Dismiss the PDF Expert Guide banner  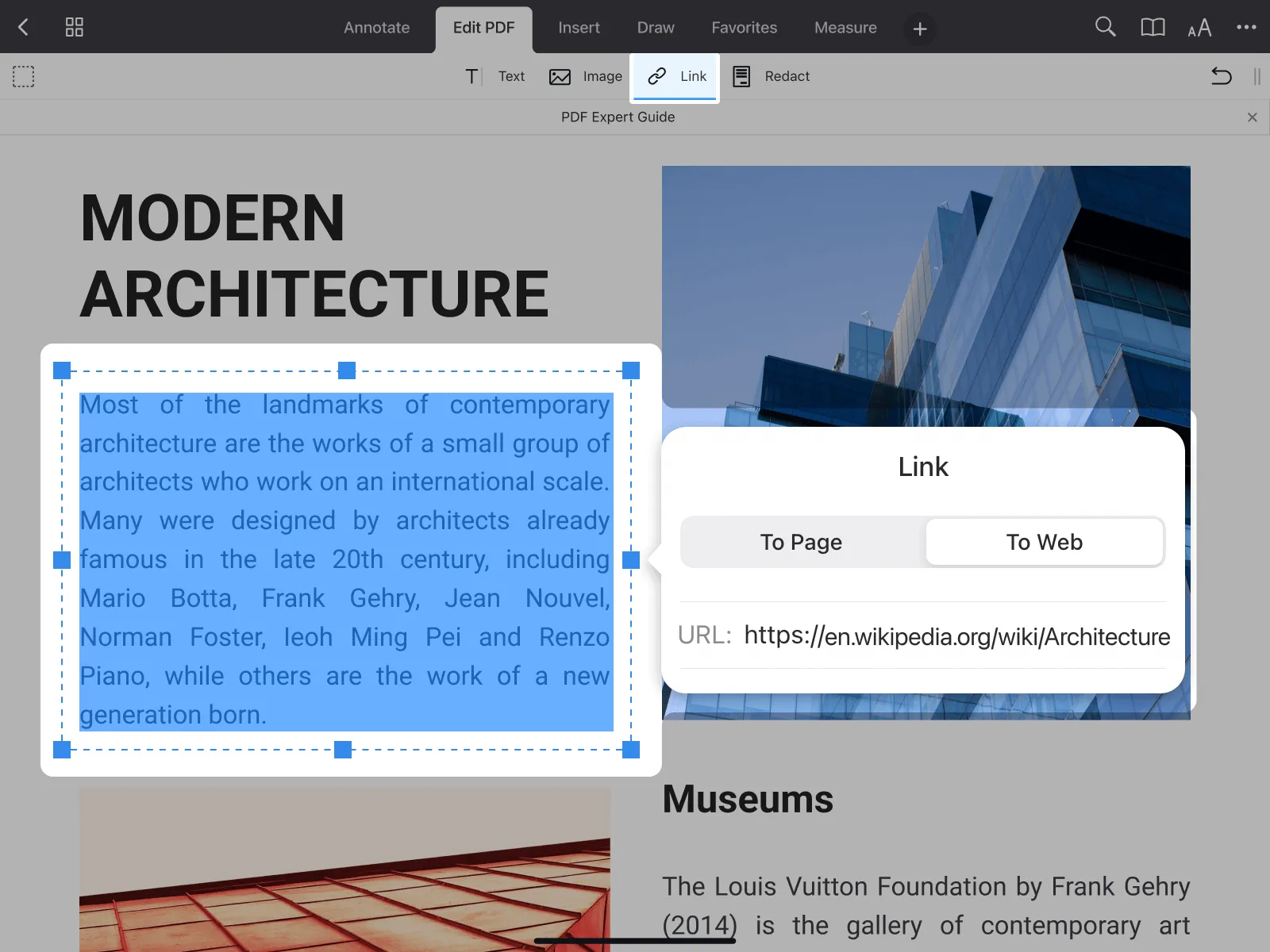(x=1252, y=117)
